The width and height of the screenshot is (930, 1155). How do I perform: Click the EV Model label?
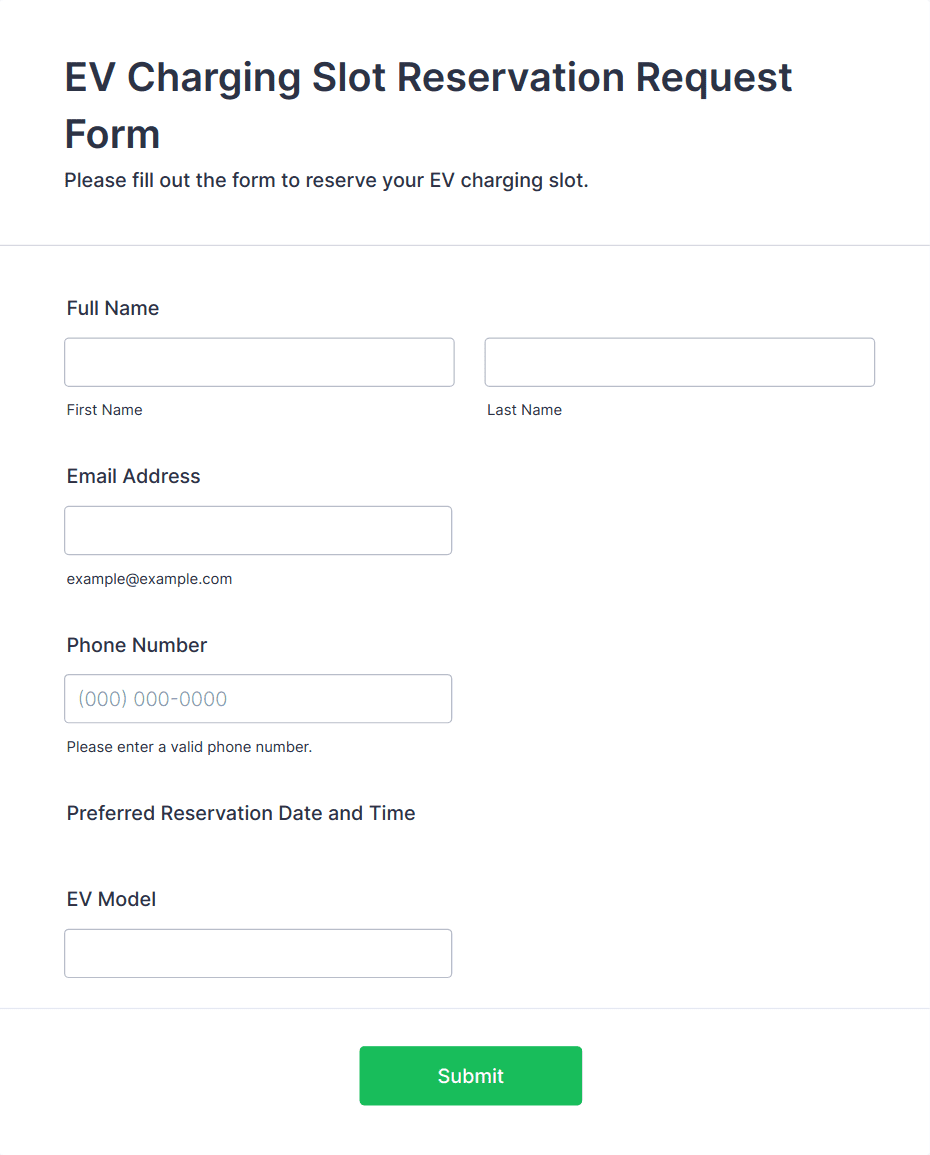(x=112, y=899)
